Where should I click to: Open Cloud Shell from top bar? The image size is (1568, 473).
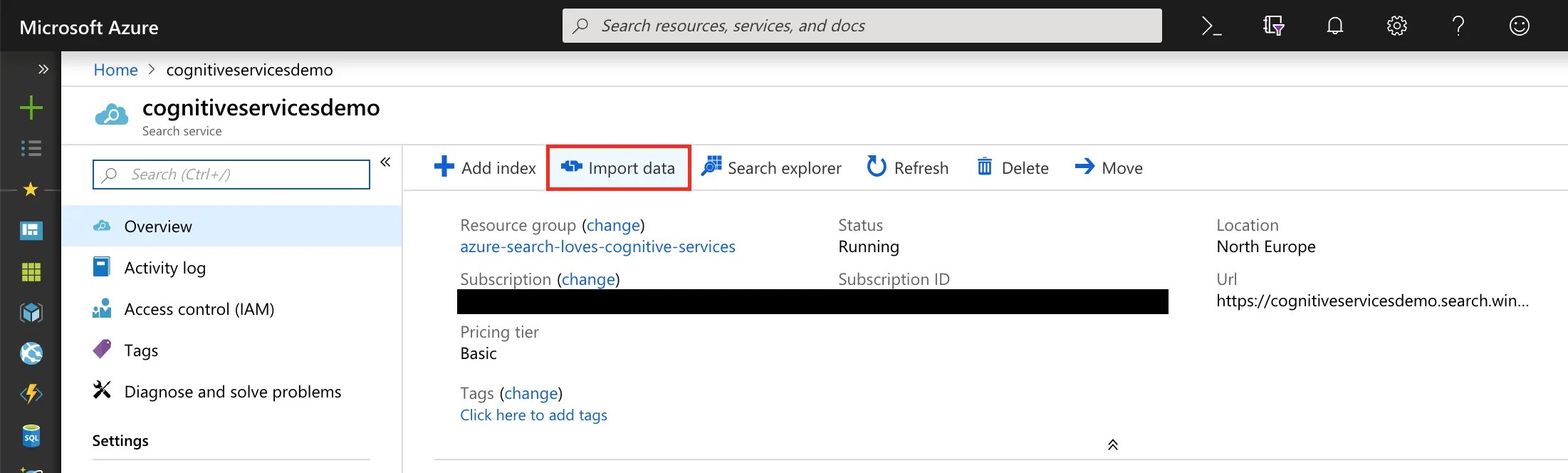coord(1211,26)
